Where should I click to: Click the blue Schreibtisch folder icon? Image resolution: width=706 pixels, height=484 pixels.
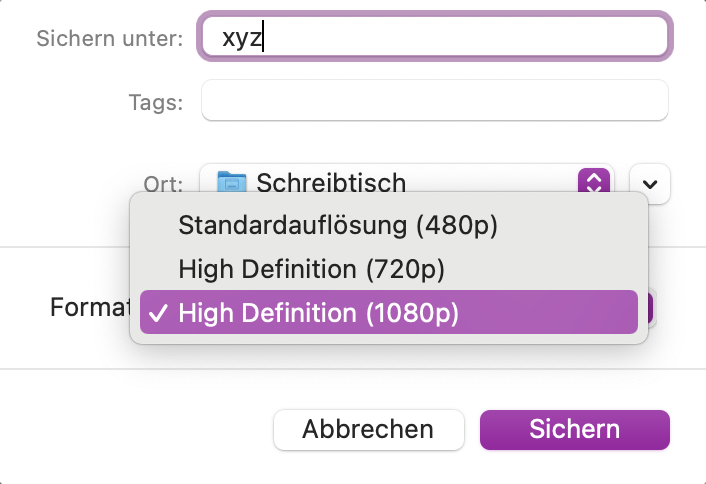[x=232, y=182]
